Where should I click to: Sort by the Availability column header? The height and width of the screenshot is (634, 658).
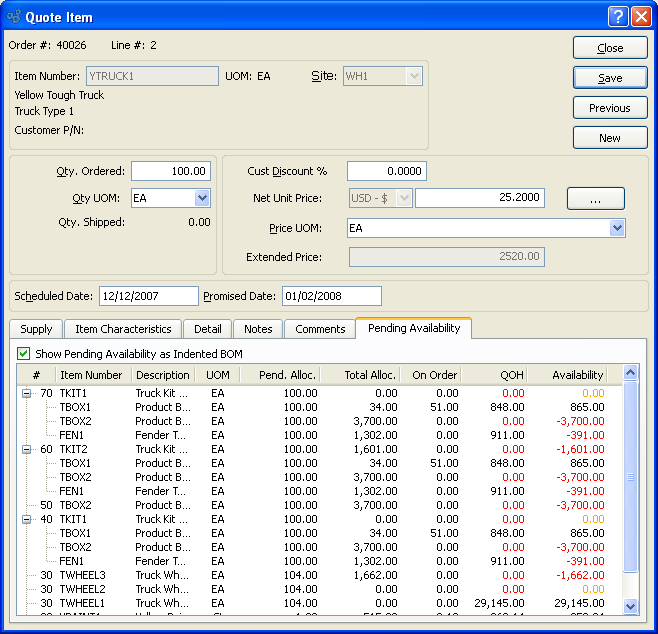pos(577,375)
